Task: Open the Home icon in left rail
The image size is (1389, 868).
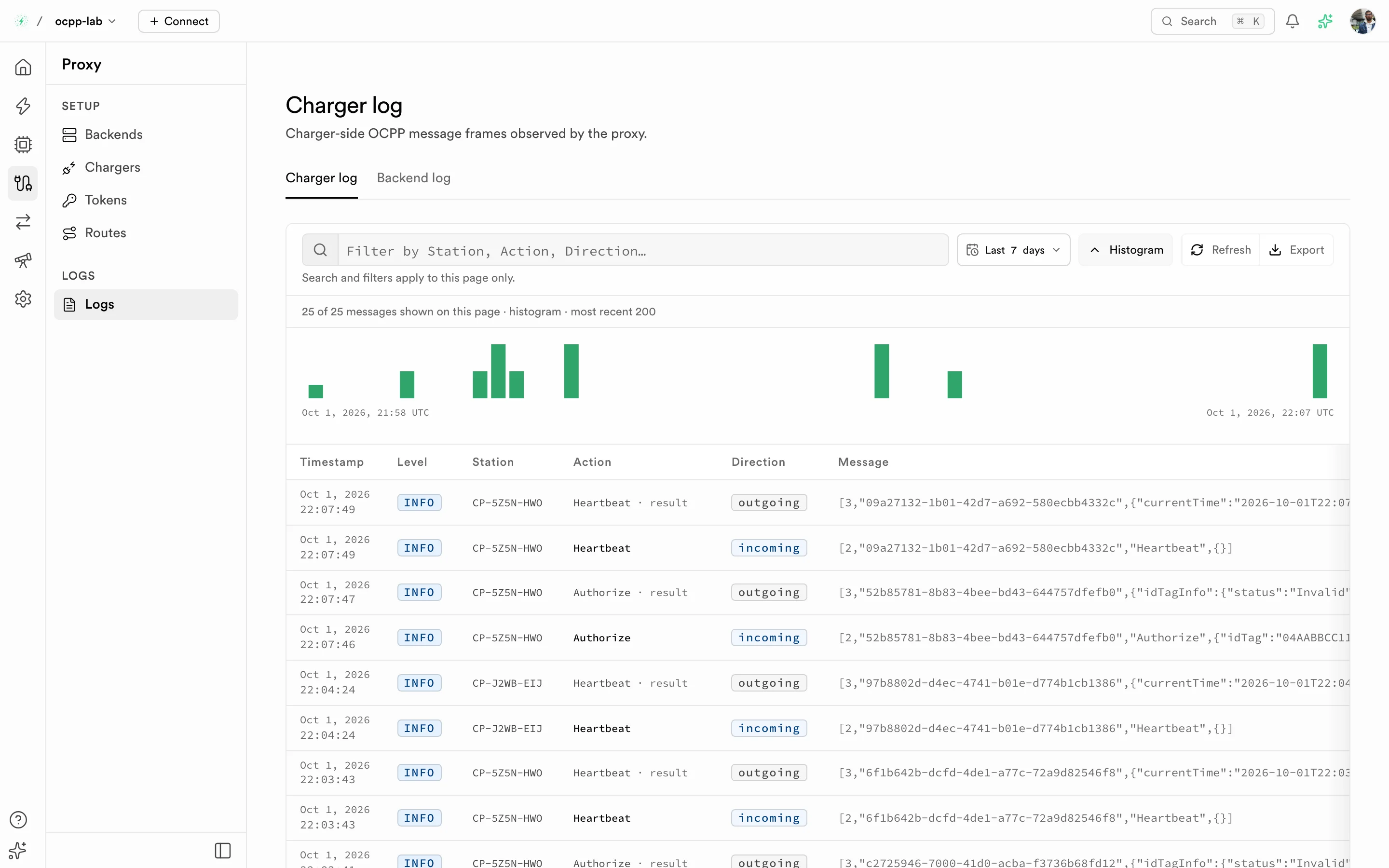Action: click(23, 67)
